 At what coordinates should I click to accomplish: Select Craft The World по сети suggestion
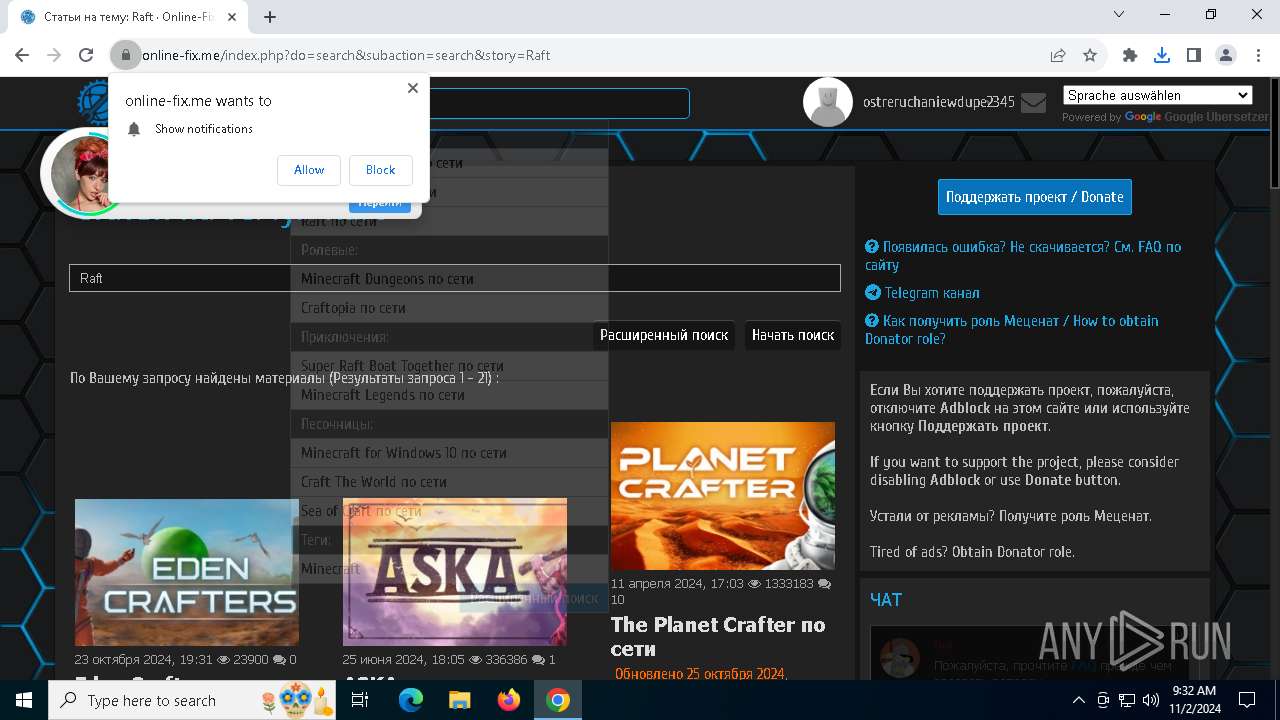449,482
